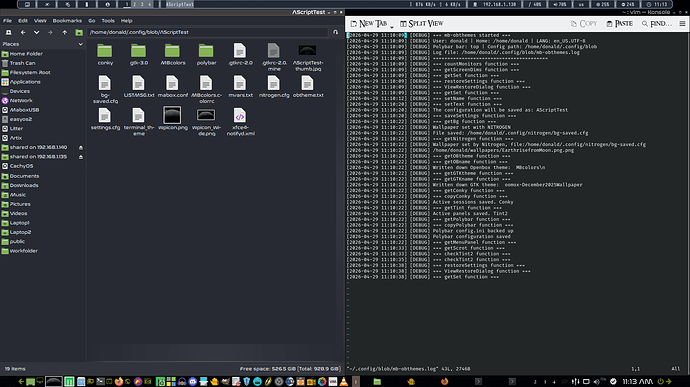Viewport: 690px width, 387px height.
Task: Switch to workspace 3 in top polybar
Action: click(142, 4)
